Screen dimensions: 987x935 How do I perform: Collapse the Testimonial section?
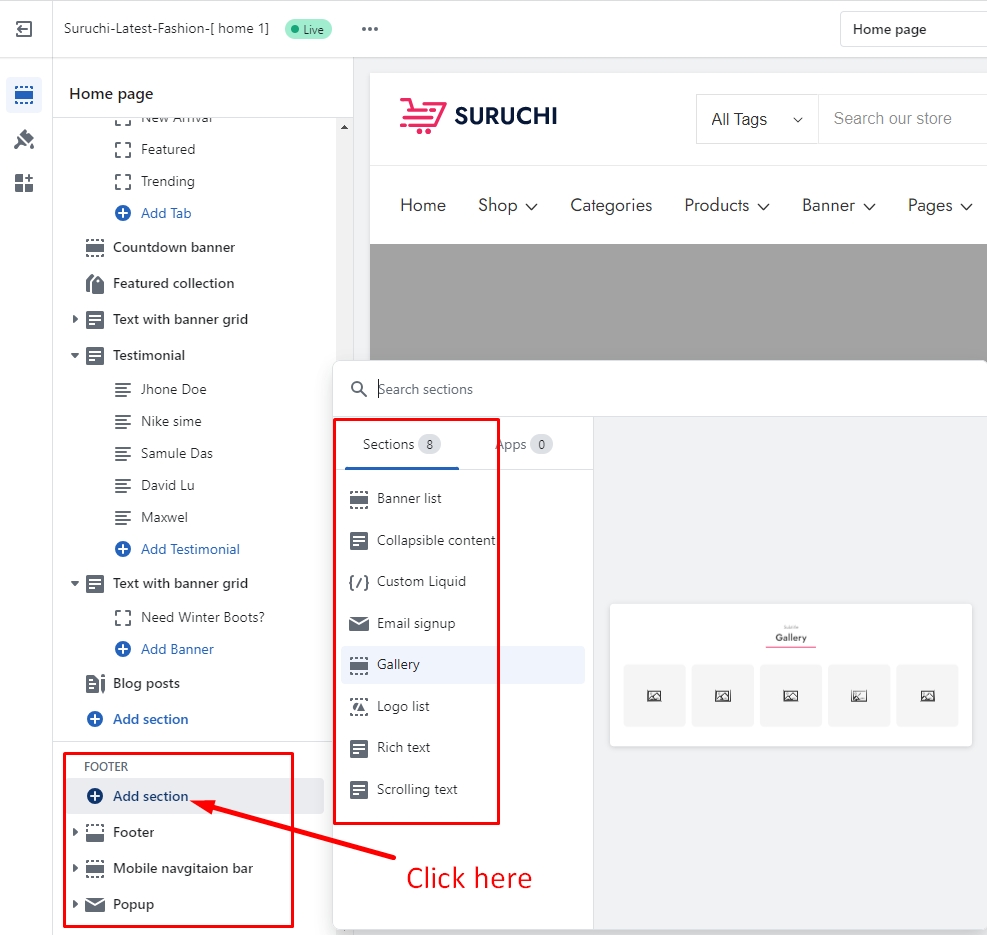75,355
